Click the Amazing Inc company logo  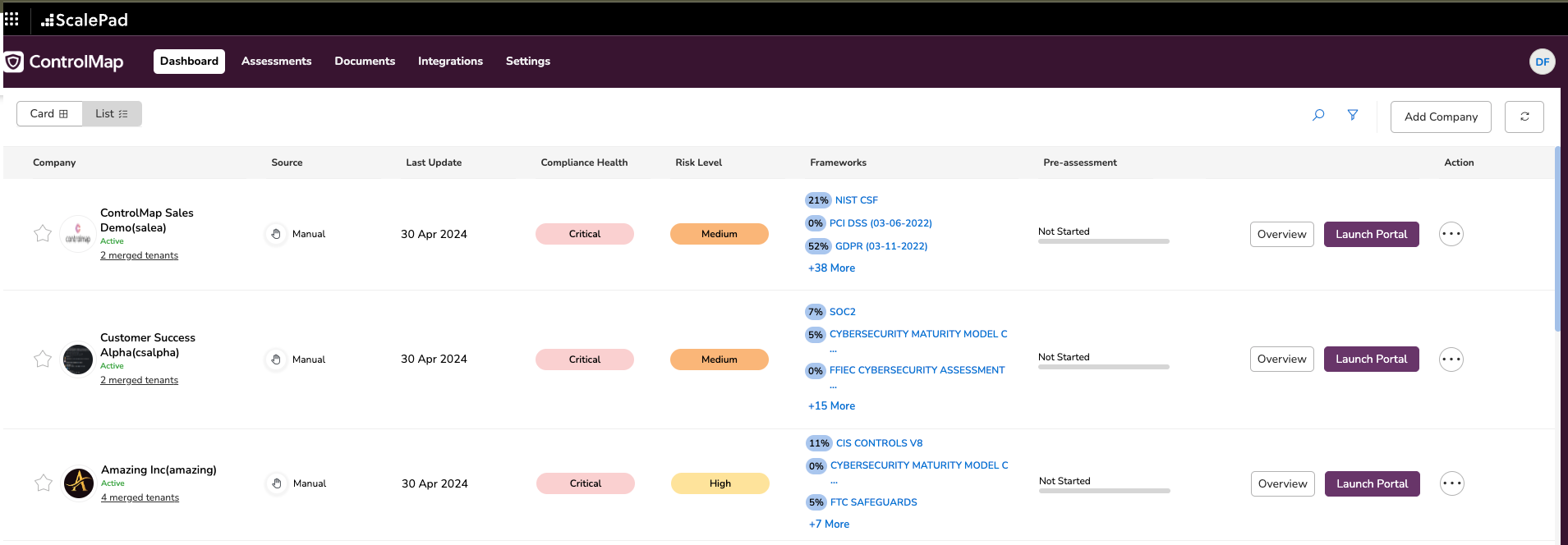pos(79,483)
